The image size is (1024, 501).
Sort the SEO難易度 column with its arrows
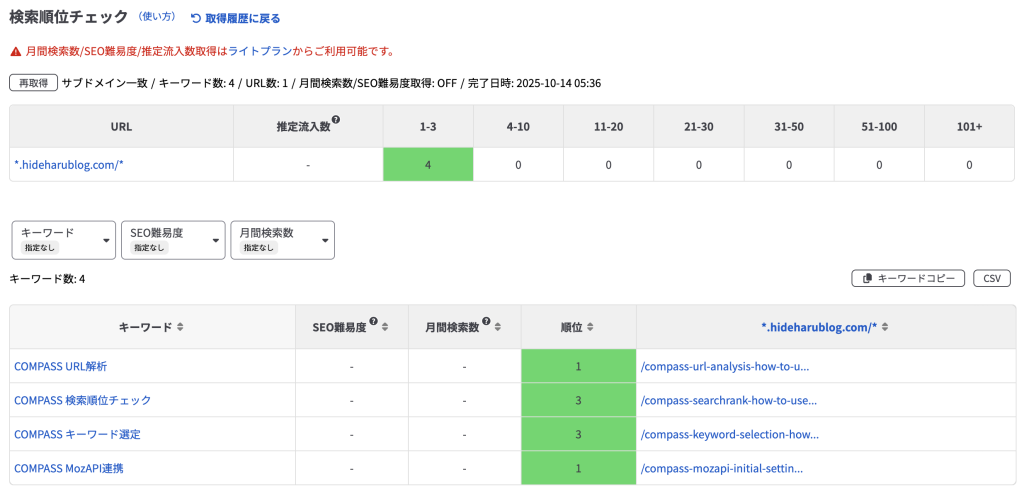pyautogui.click(x=385, y=327)
